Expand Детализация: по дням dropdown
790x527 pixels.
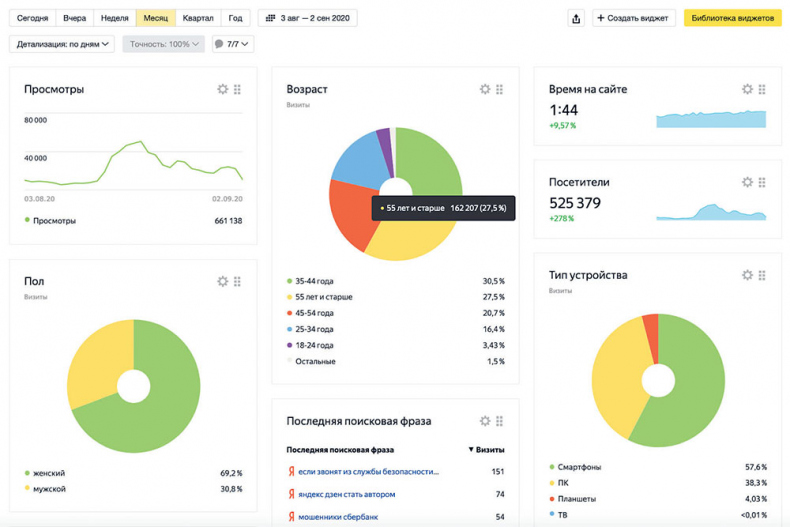pos(62,44)
